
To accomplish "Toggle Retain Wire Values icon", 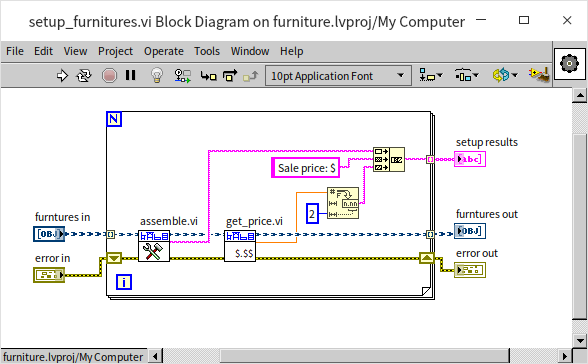I will (183, 76).
